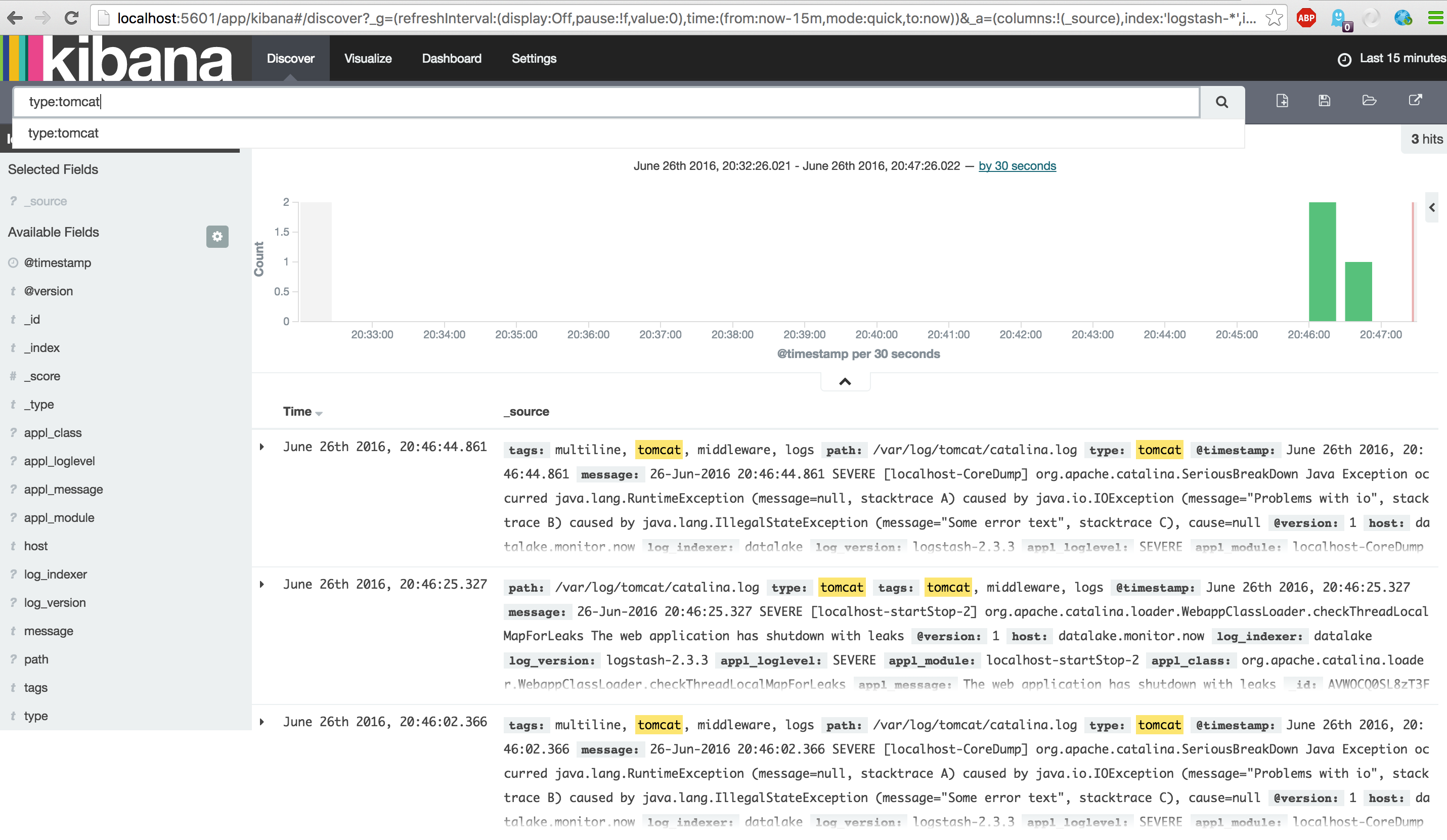Bookmark the page with the star icon

pyautogui.click(x=1274, y=18)
